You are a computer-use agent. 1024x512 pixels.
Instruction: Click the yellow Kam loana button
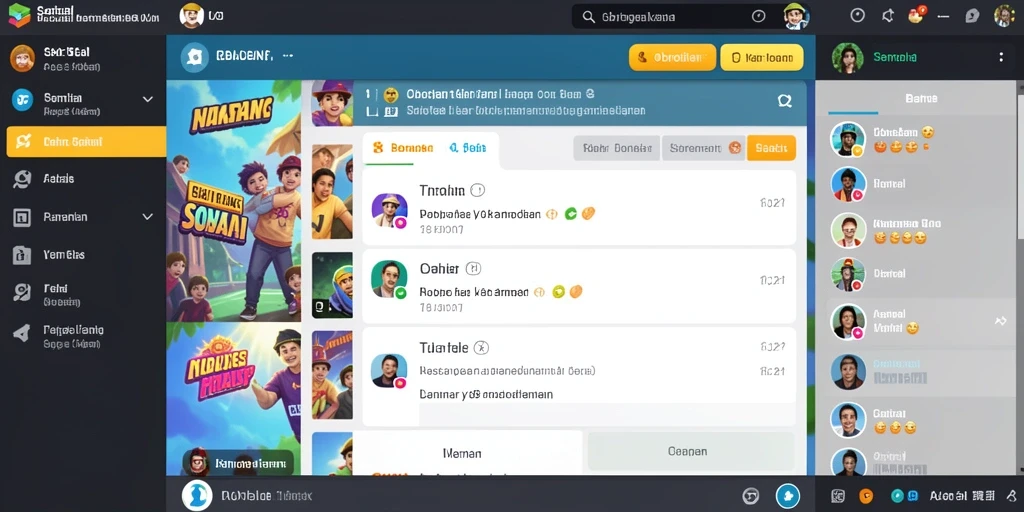tap(761, 57)
